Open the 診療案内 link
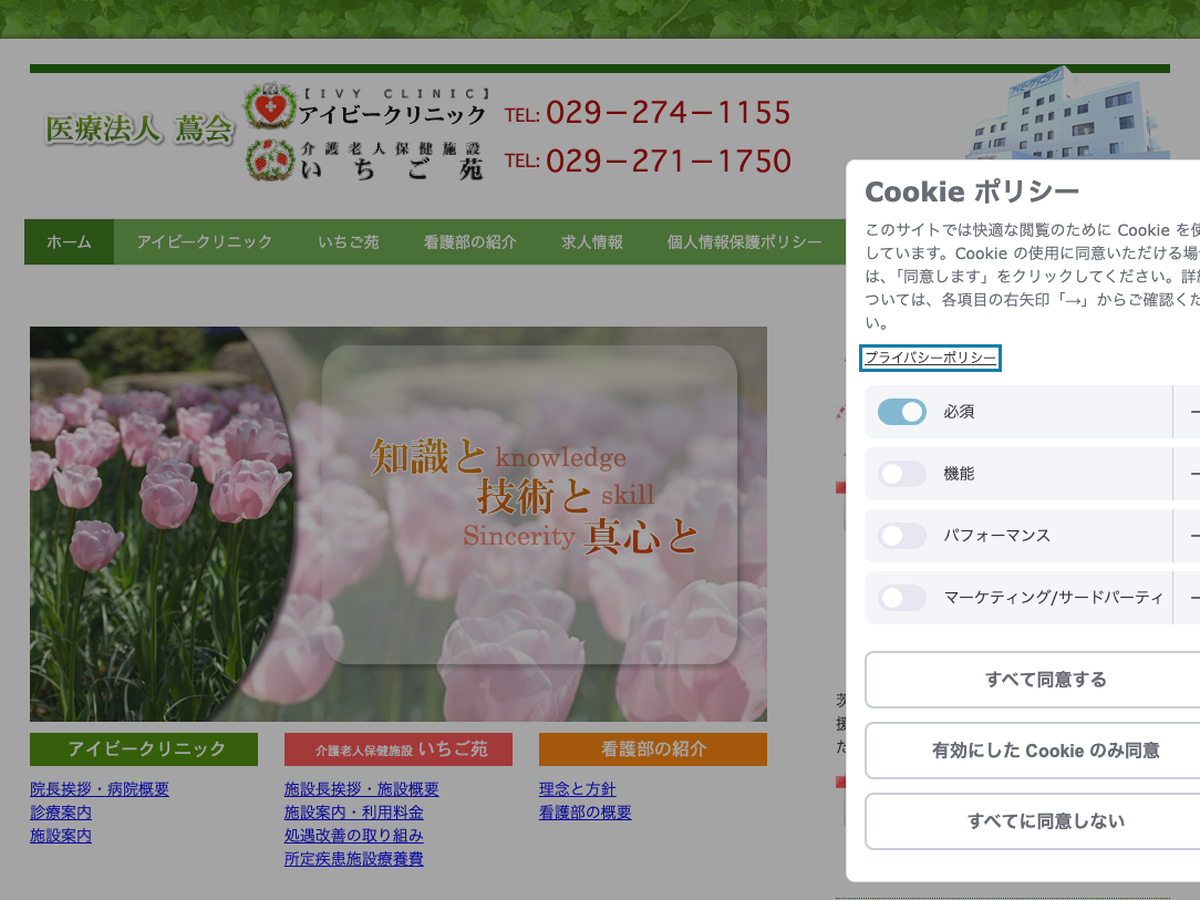Image resolution: width=1200 pixels, height=900 pixels. pos(61,812)
